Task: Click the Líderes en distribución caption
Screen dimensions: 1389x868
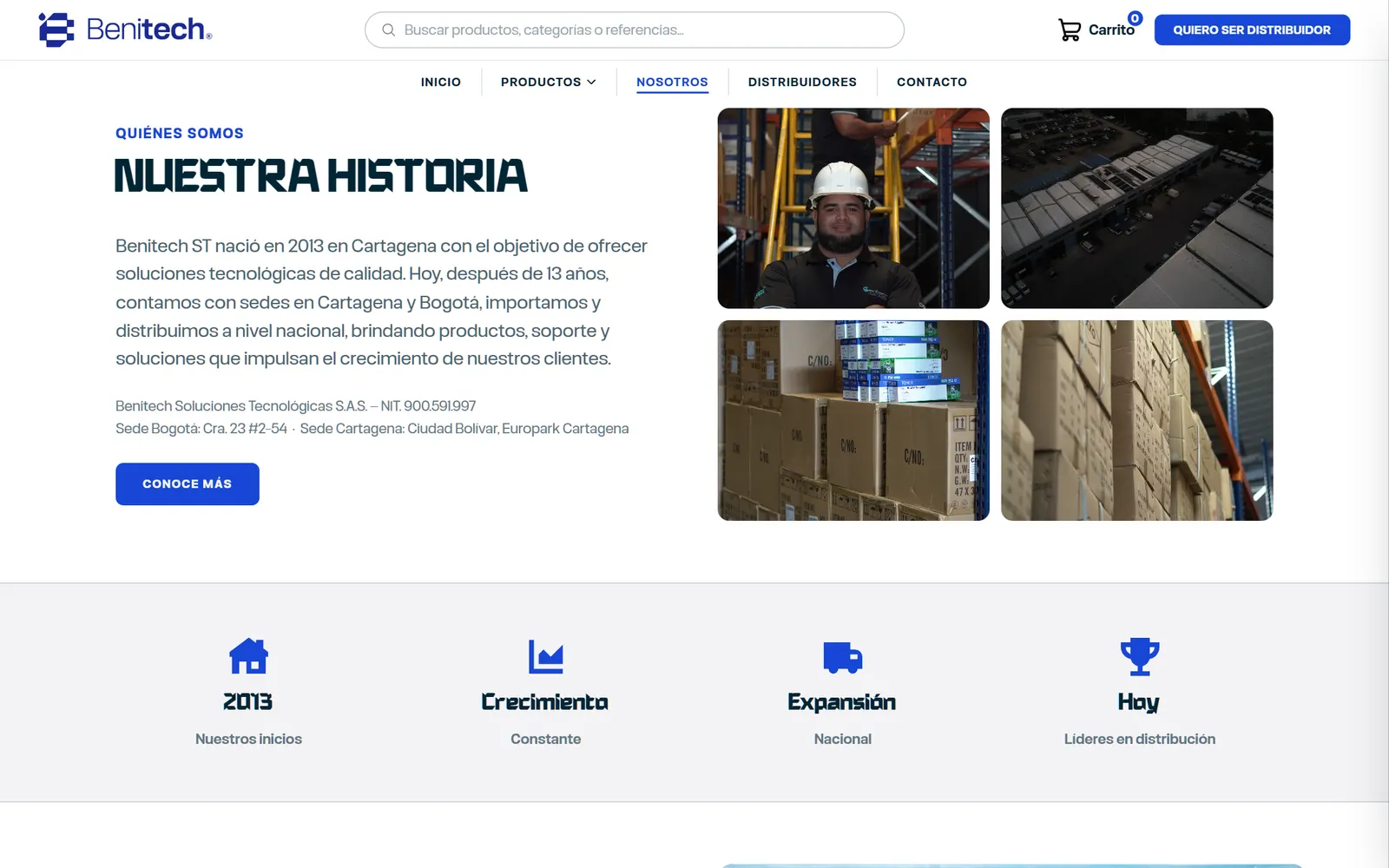Action: (1140, 739)
